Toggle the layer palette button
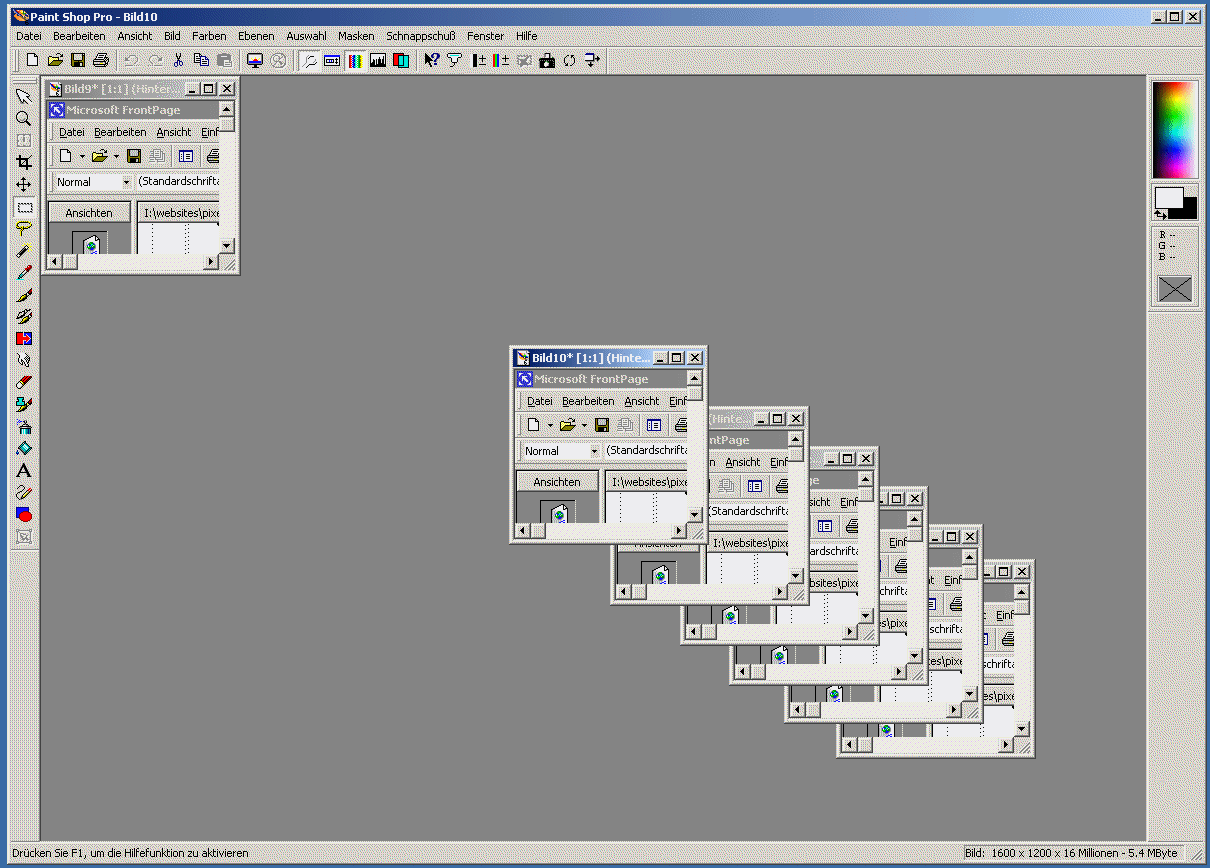 pos(400,60)
